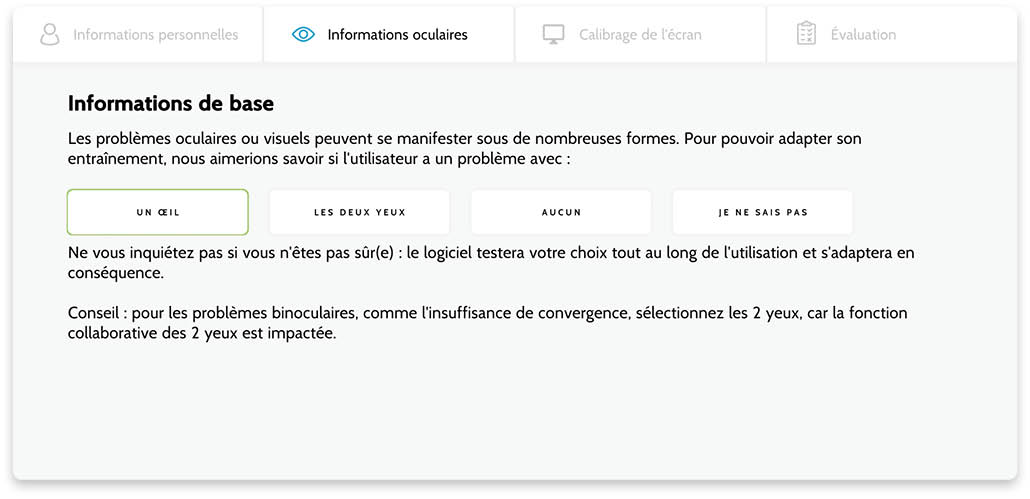Click the monitor icon for screen calibration
1030x499 pixels.
[554, 34]
